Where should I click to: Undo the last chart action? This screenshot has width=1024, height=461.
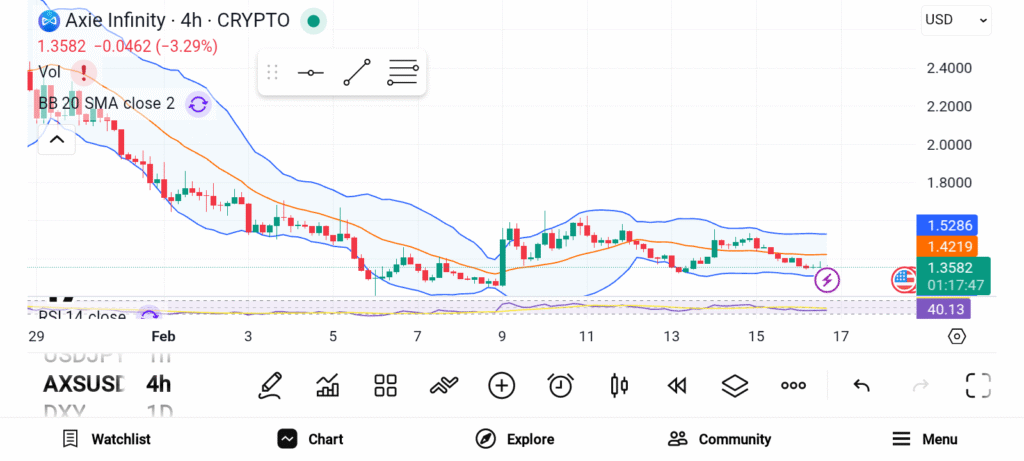point(861,385)
